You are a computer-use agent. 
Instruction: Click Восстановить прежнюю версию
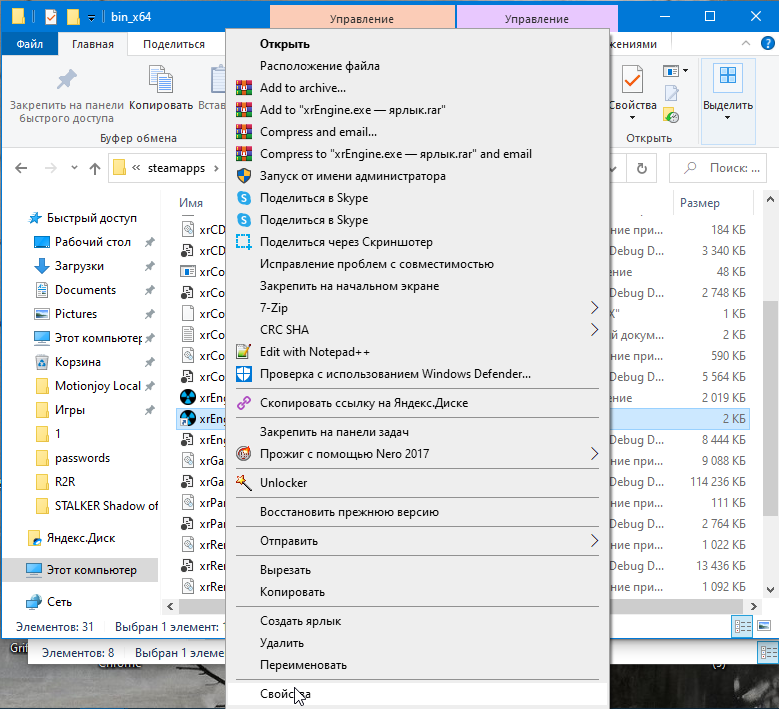pos(349,512)
